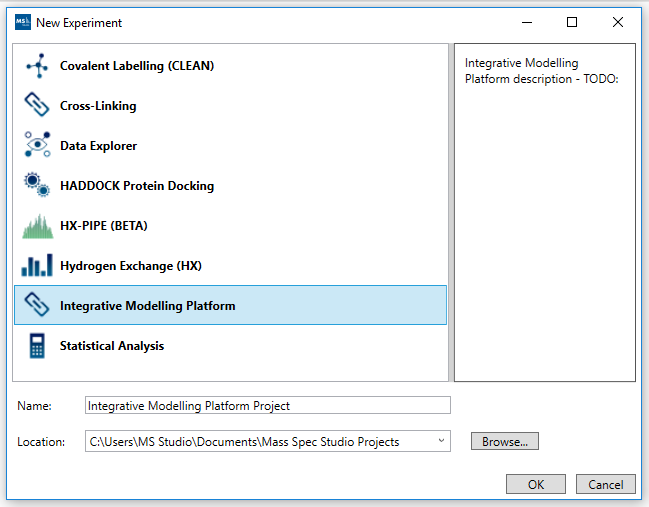Viewport: 649px width, 507px height.
Task: Click the Hydrogen Exchange bar chart icon
Action: pyautogui.click(x=37, y=265)
